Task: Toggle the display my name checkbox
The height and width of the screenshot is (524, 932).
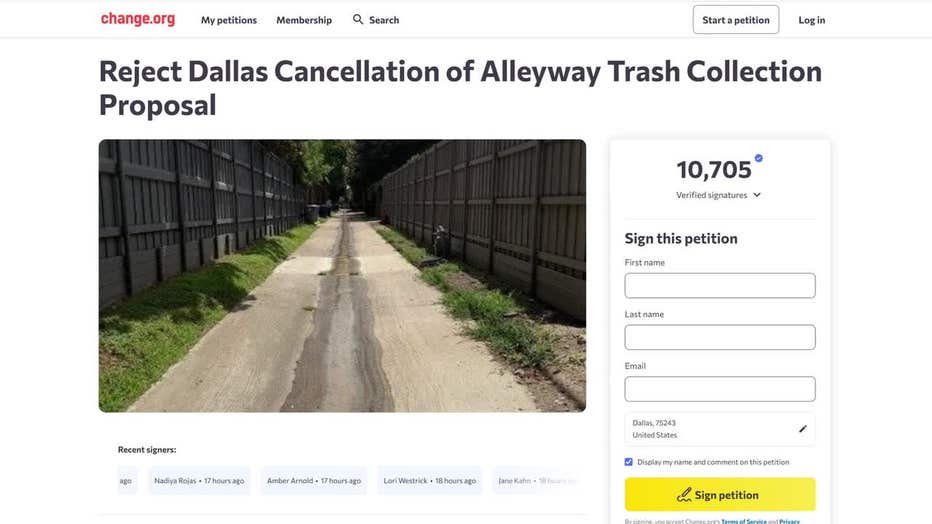Action: pyautogui.click(x=629, y=462)
